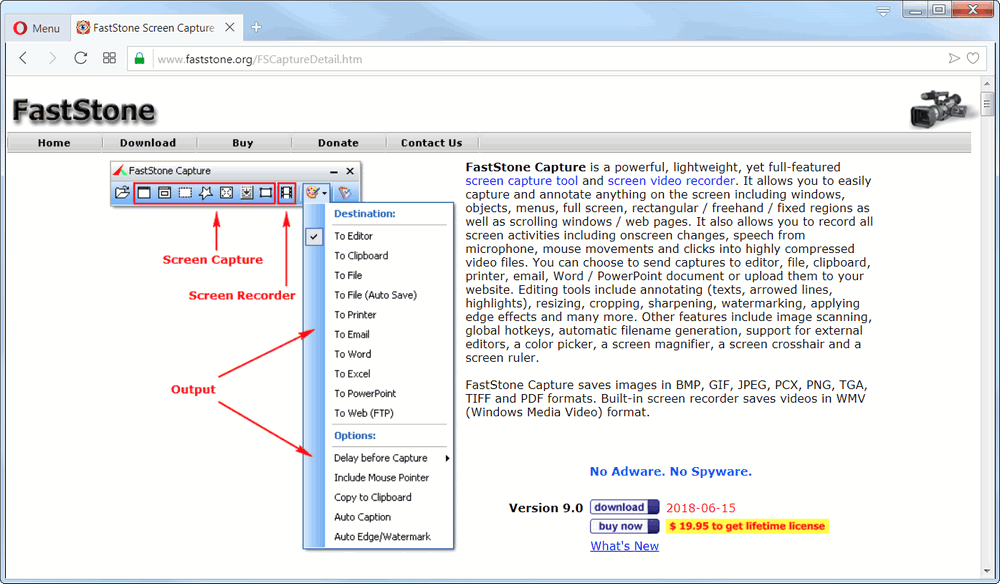Go back with browser back arrow
Image resolution: width=1000 pixels, height=584 pixels.
[24, 59]
